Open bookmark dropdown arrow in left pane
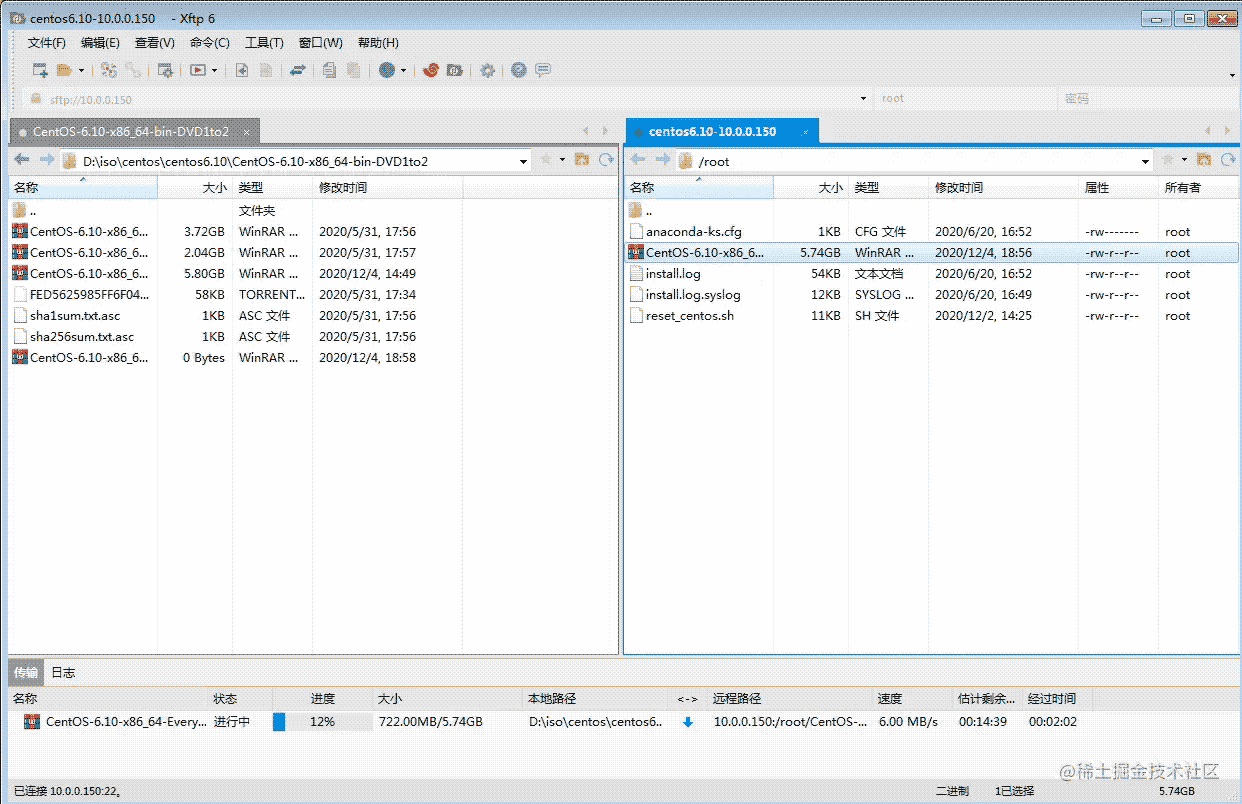 pyautogui.click(x=562, y=160)
